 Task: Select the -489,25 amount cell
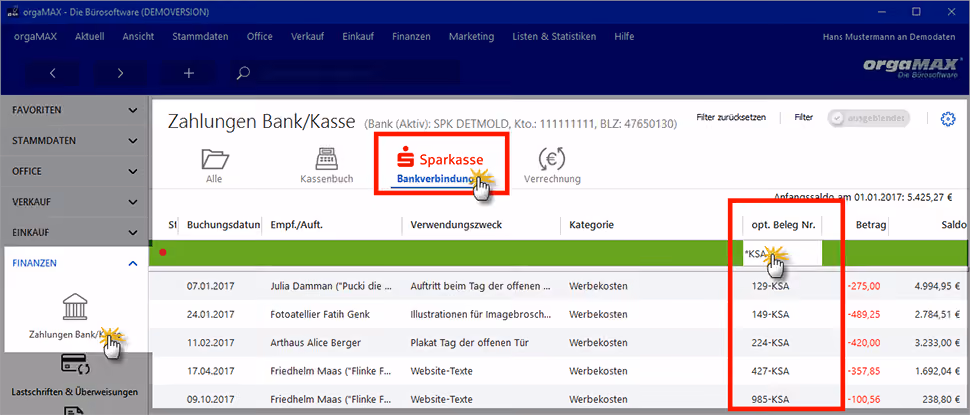[866, 314]
